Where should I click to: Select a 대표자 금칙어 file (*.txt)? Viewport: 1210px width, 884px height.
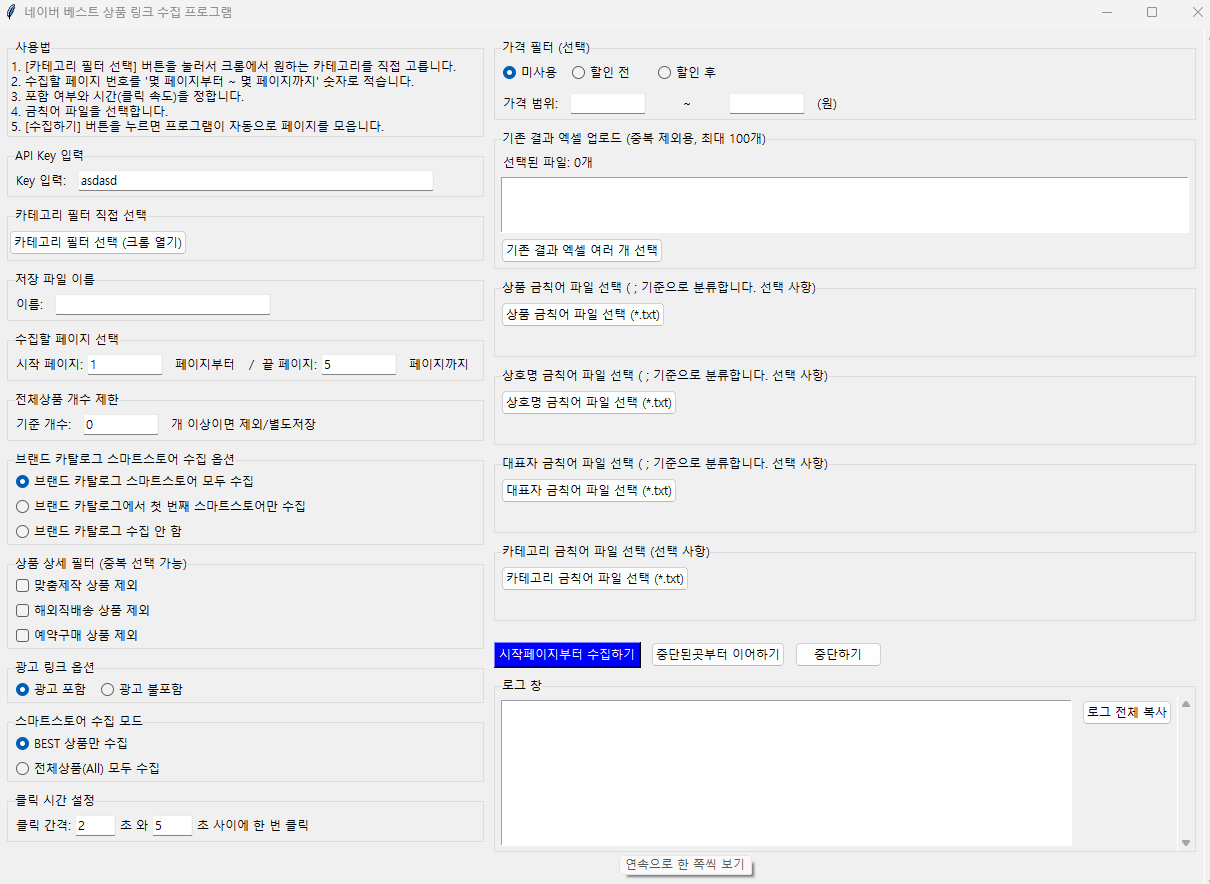(x=588, y=490)
